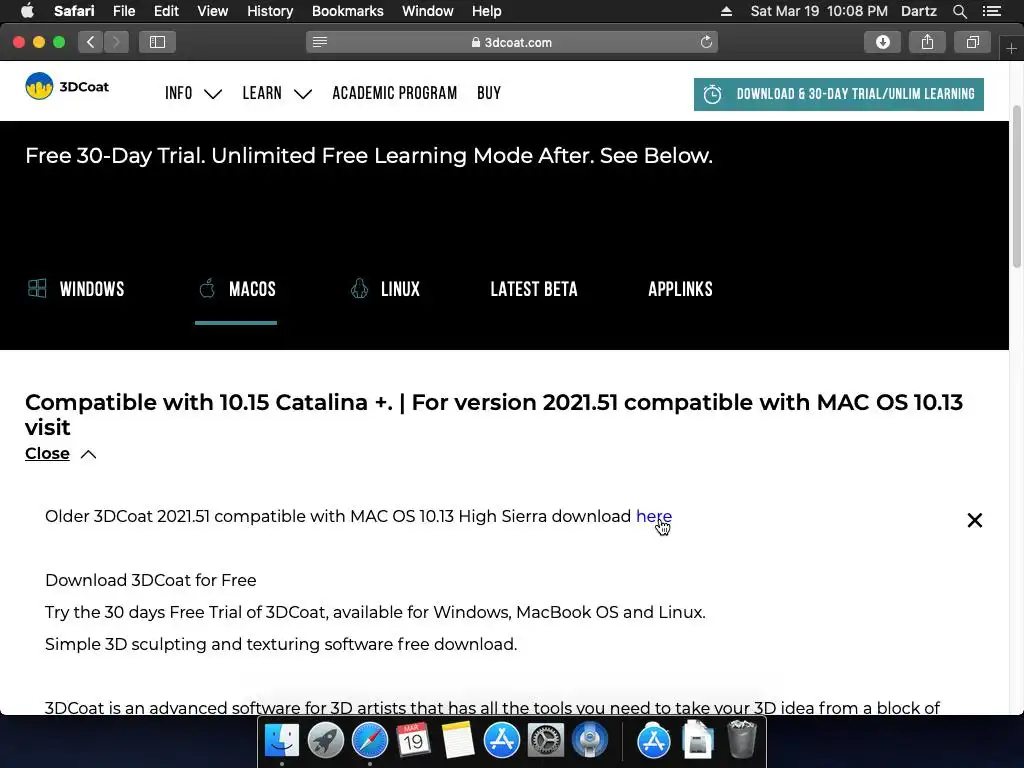Open Reader view icon in address bar

pos(319,42)
